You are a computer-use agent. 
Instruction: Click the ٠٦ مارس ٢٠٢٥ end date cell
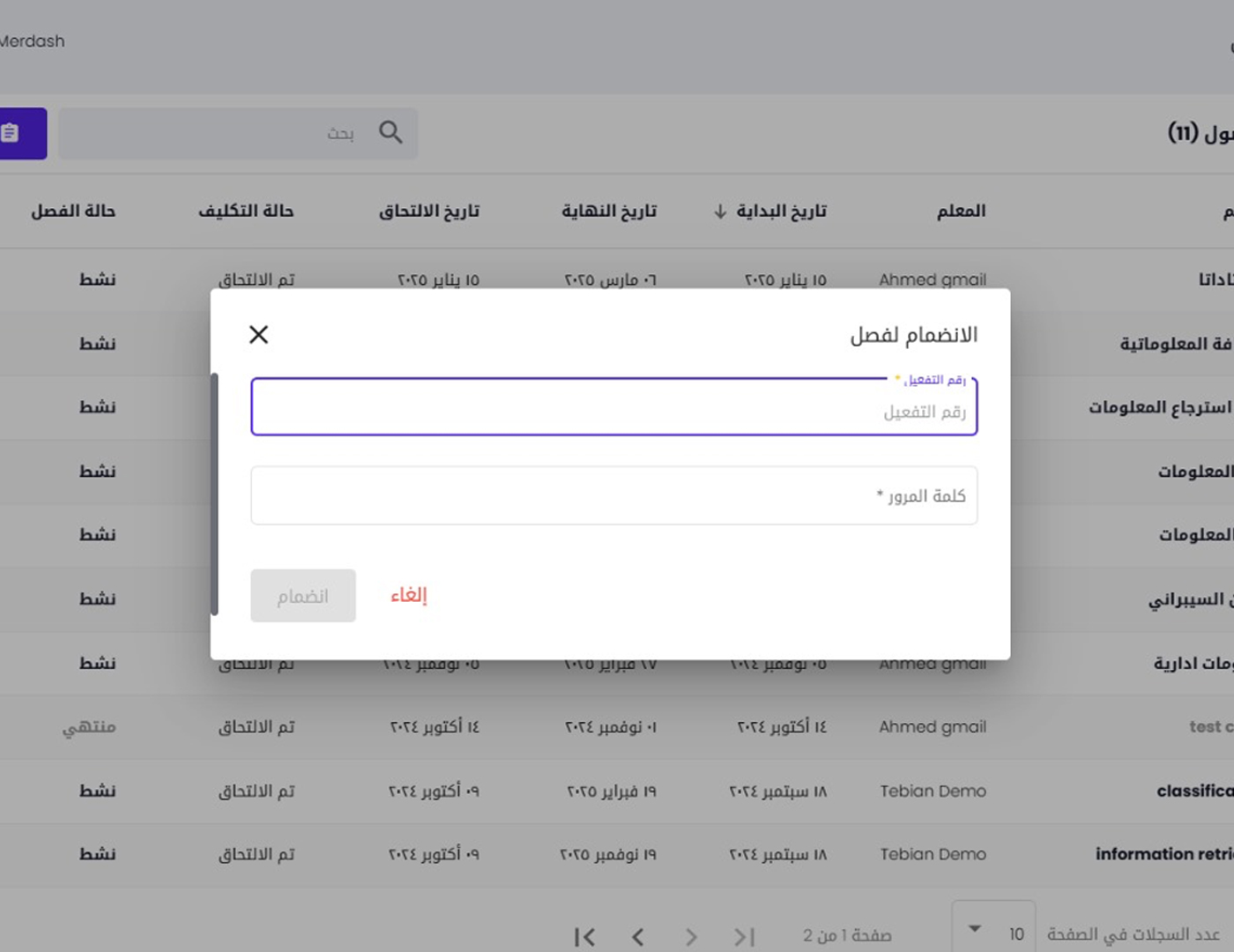(611, 279)
